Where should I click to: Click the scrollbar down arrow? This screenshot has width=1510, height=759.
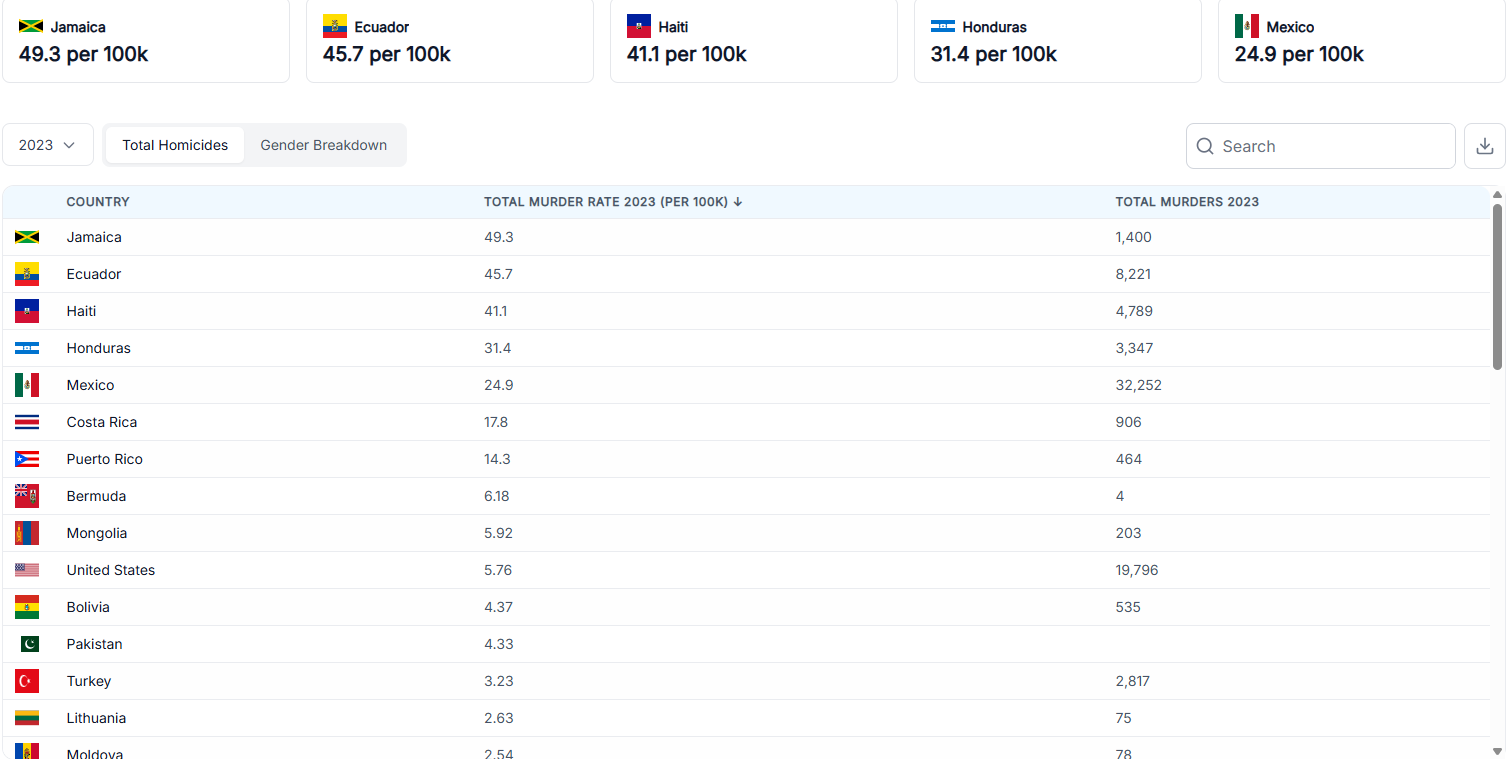[1497, 750]
